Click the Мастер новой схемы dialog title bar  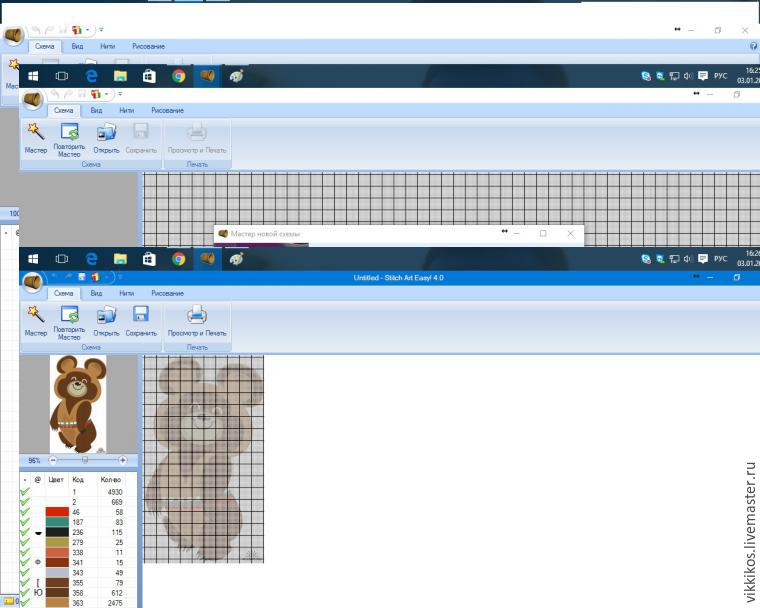398,234
